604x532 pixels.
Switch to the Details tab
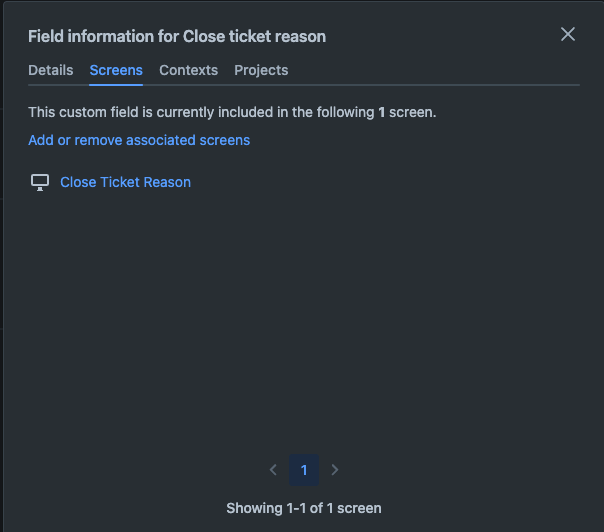point(50,70)
